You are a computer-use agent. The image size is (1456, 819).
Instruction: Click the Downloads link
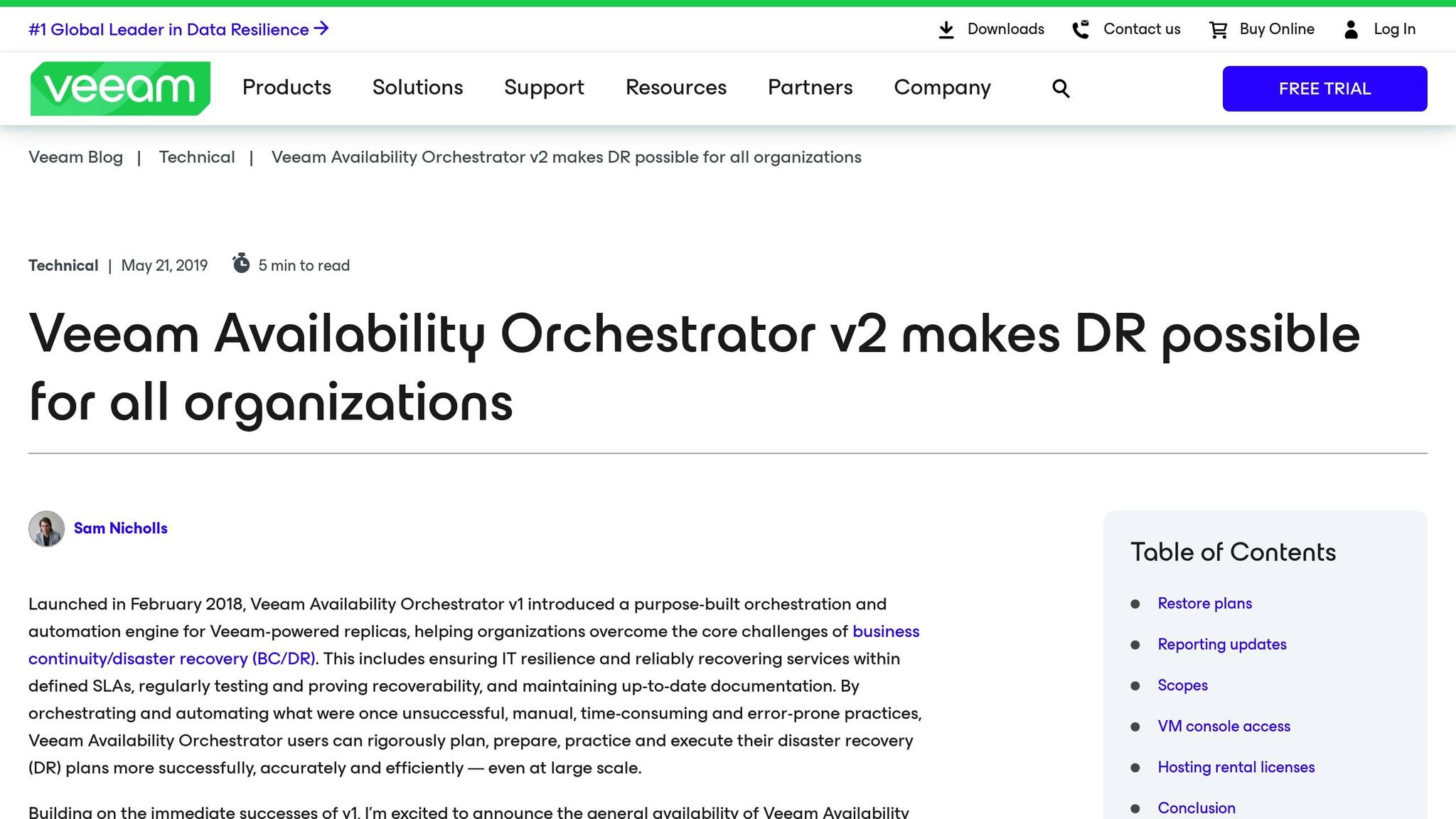tap(1005, 29)
